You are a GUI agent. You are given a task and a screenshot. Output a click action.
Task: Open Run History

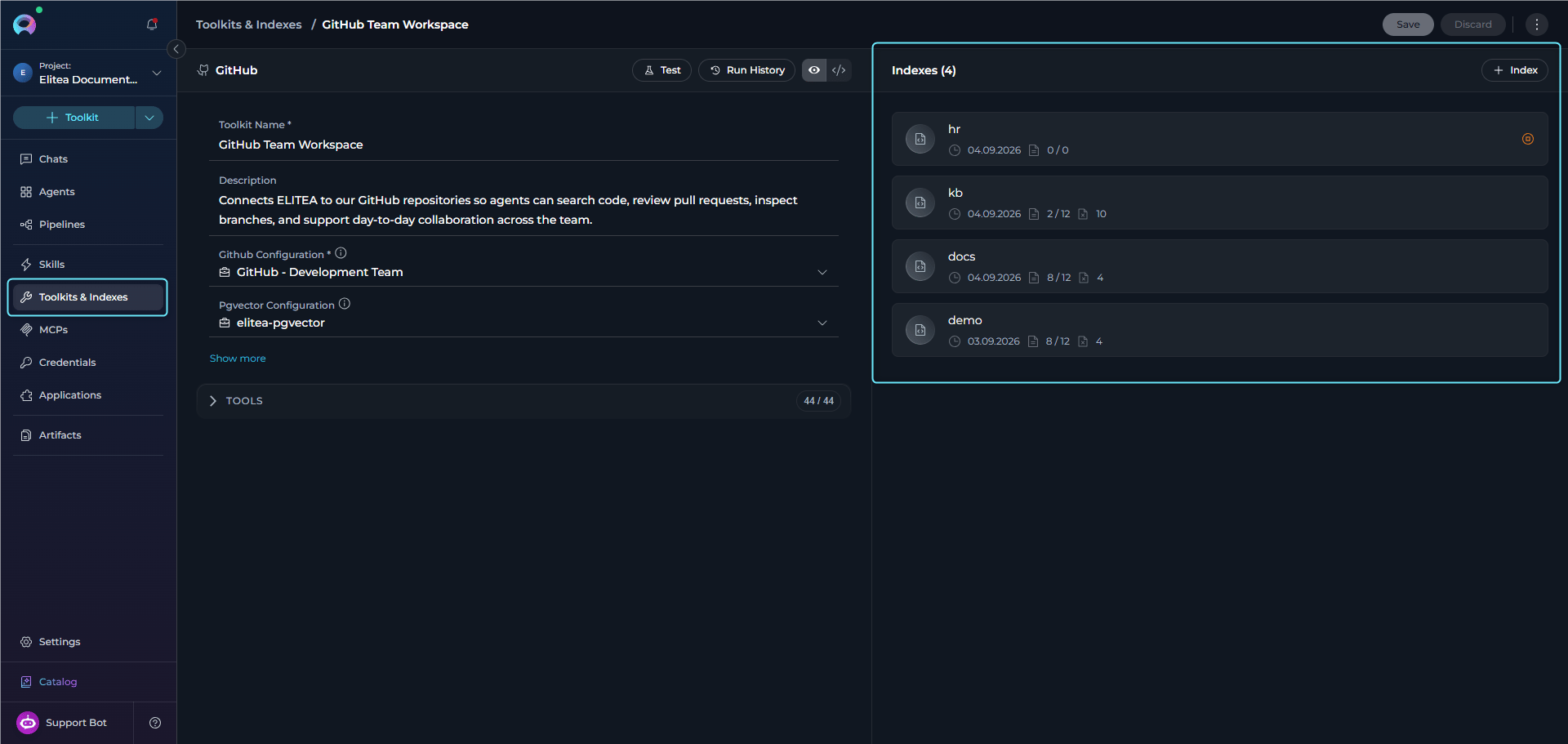747,70
